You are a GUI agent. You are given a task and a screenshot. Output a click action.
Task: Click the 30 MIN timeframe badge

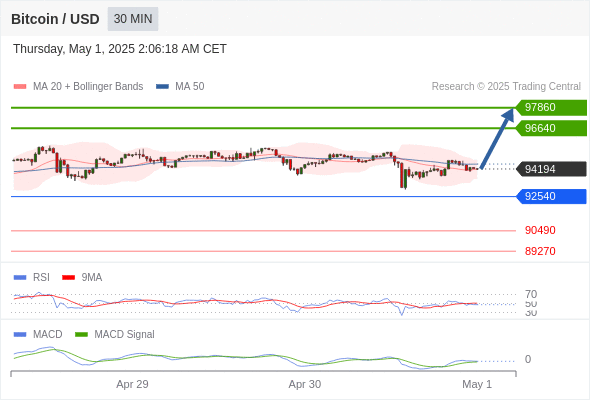133,19
